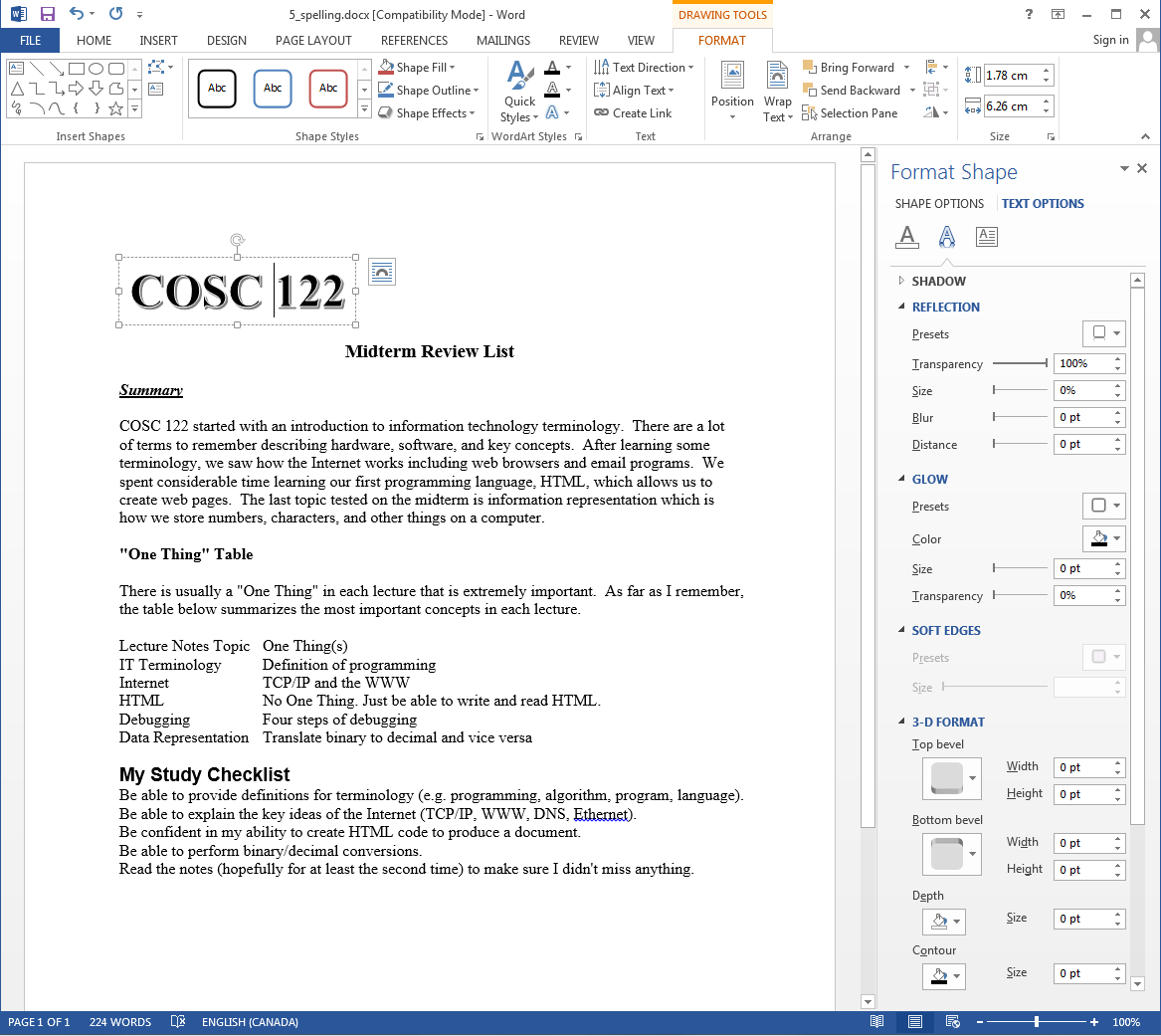The height and width of the screenshot is (1036, 1161).
Task: Switch to the REVIEW tab
Action: coord(578,40)
